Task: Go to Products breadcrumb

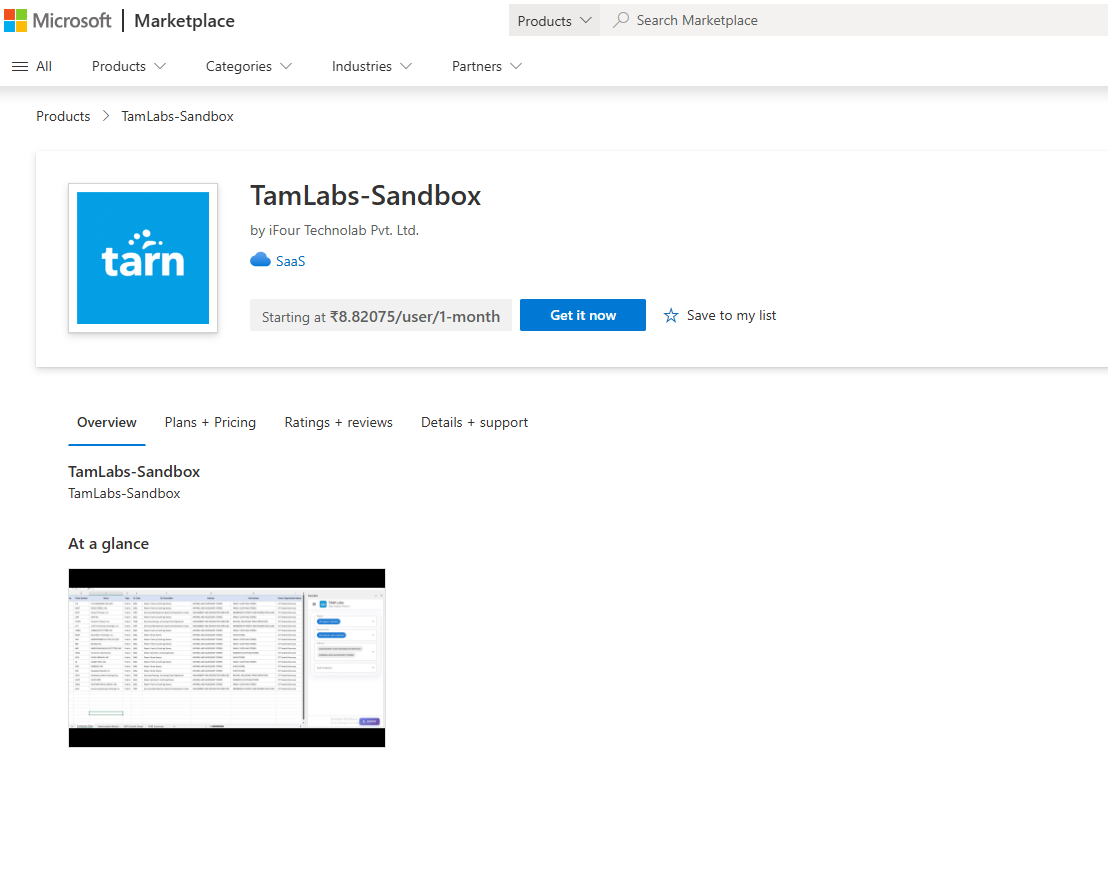Action: point(63,117)
